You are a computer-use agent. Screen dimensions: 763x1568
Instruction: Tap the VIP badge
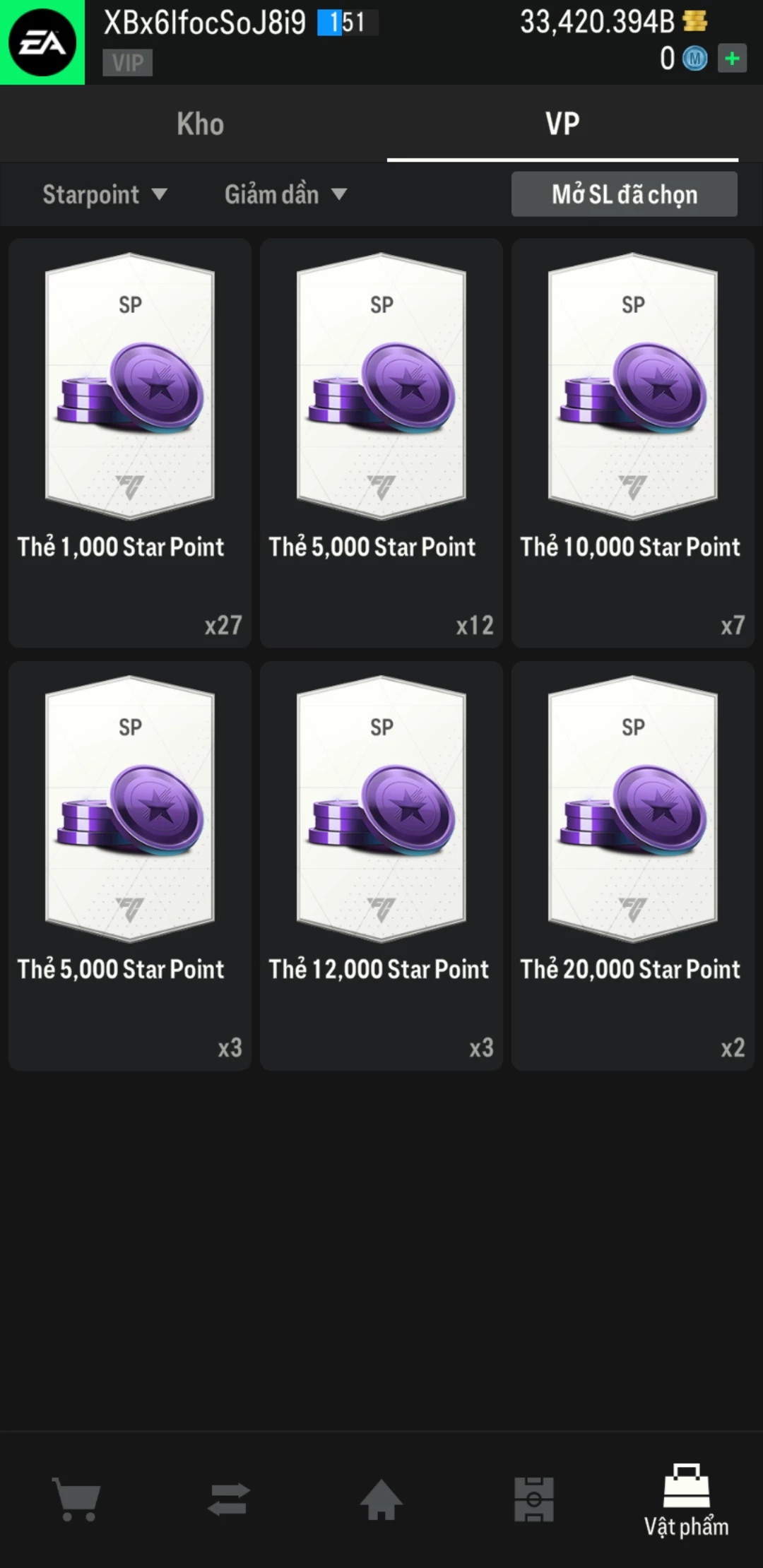(127, 63)
